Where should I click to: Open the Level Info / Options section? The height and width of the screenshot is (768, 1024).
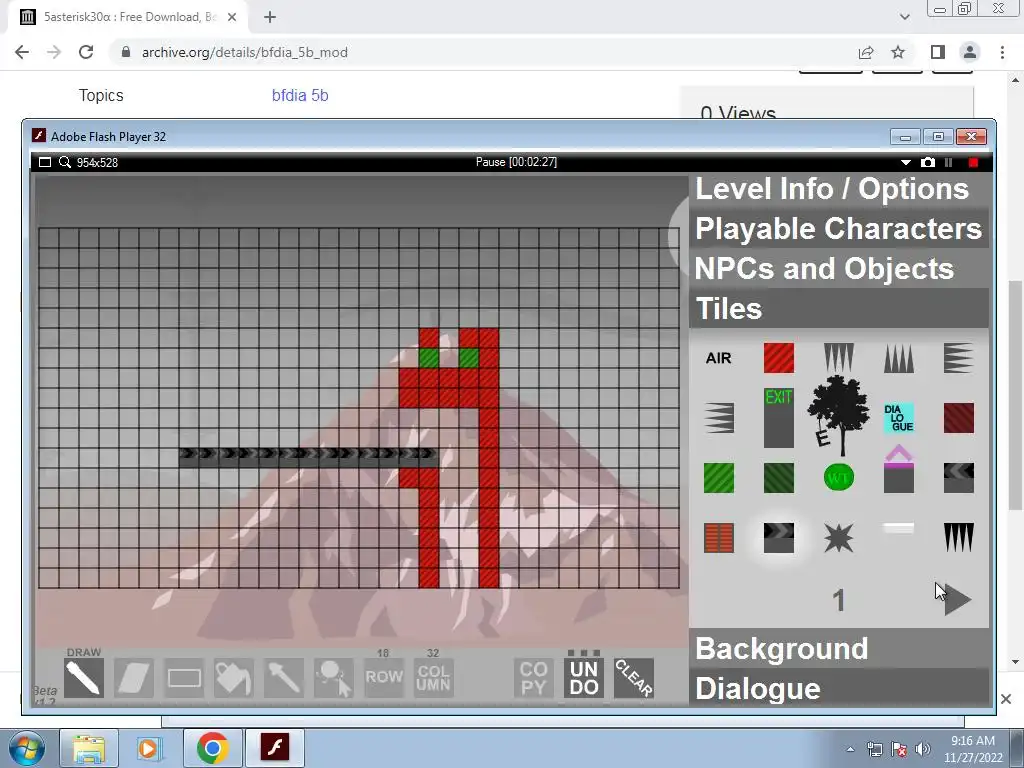click(839, 189)
